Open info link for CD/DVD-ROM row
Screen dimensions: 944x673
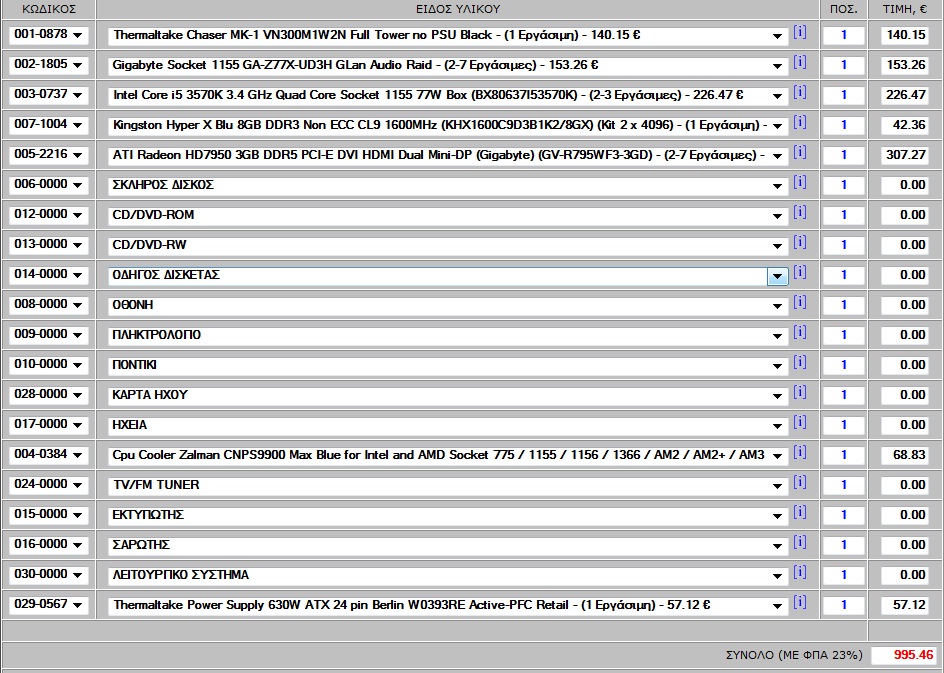click(800, 212)
